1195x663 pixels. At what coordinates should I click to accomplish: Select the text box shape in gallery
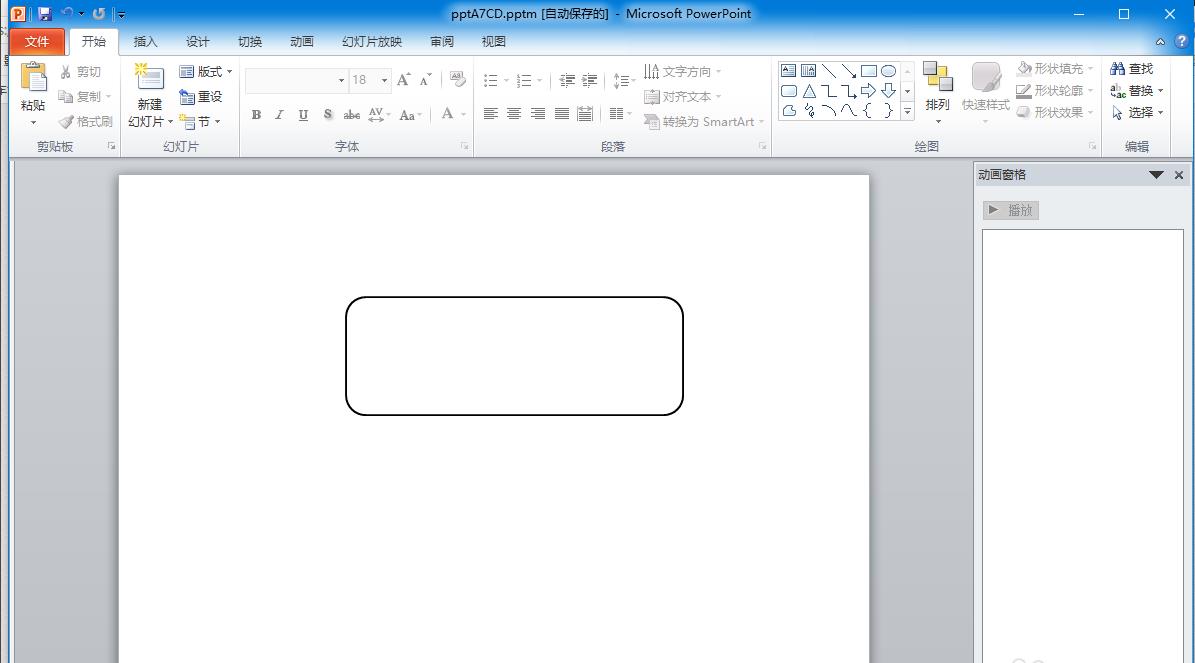point(788,71)
